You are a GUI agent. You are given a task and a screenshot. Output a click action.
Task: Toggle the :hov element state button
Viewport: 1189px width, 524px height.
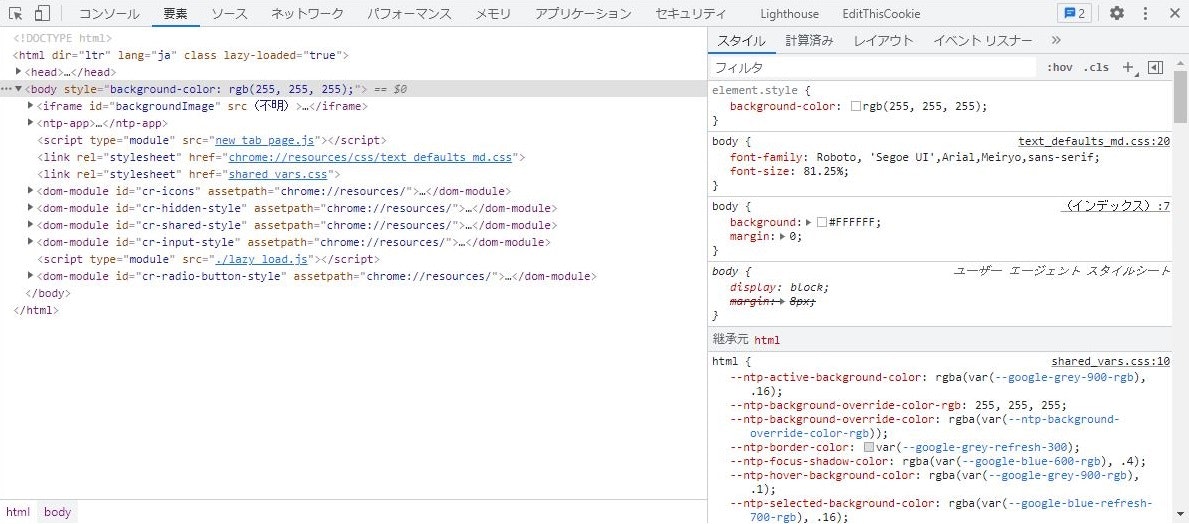(x=1059, y=67)
